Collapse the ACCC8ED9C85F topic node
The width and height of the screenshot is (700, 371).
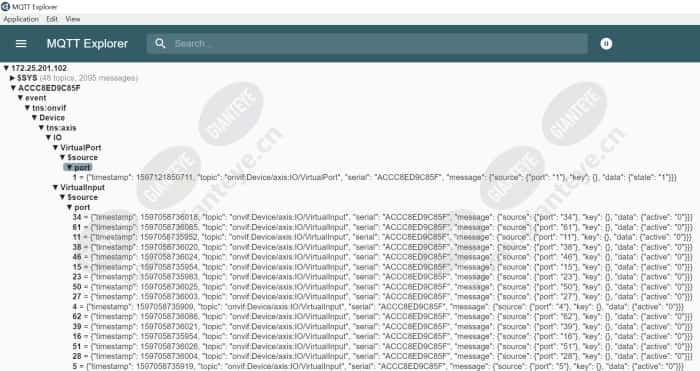(13, 88)
